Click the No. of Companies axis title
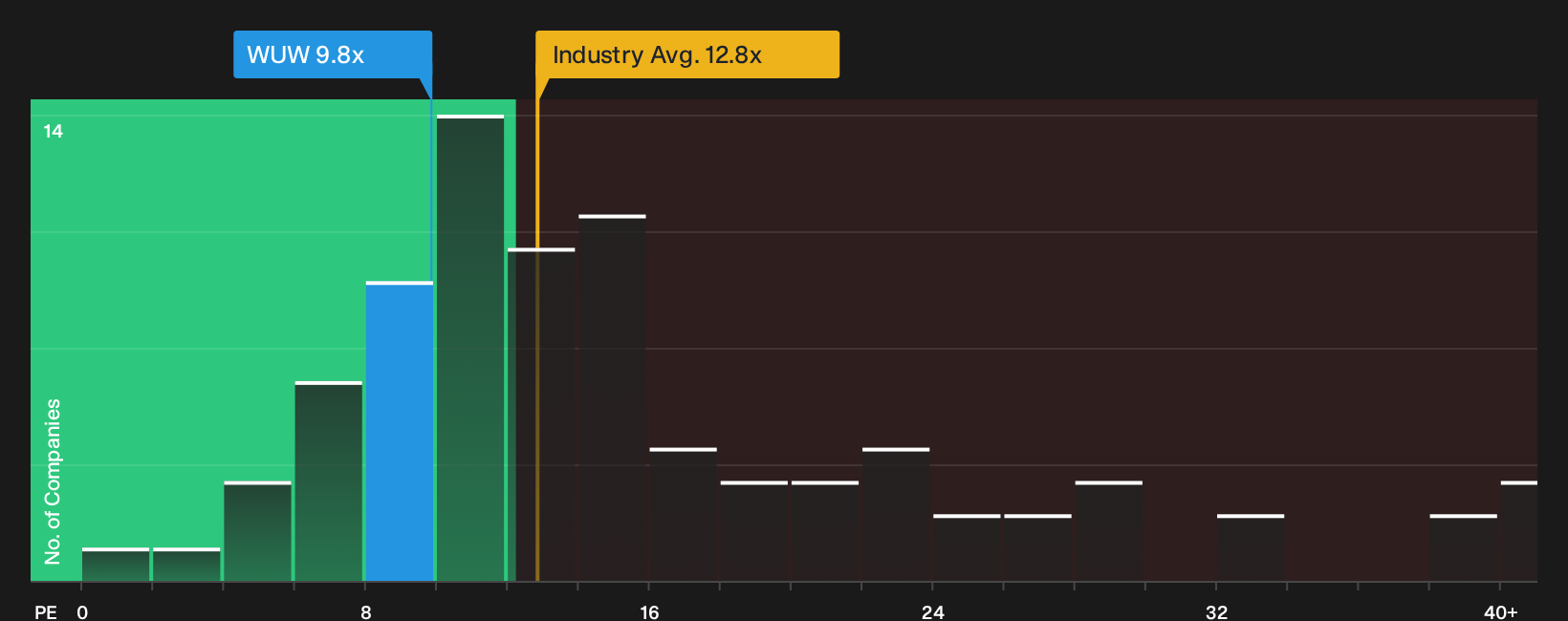The image size is (1568, 621). (53, 481)
